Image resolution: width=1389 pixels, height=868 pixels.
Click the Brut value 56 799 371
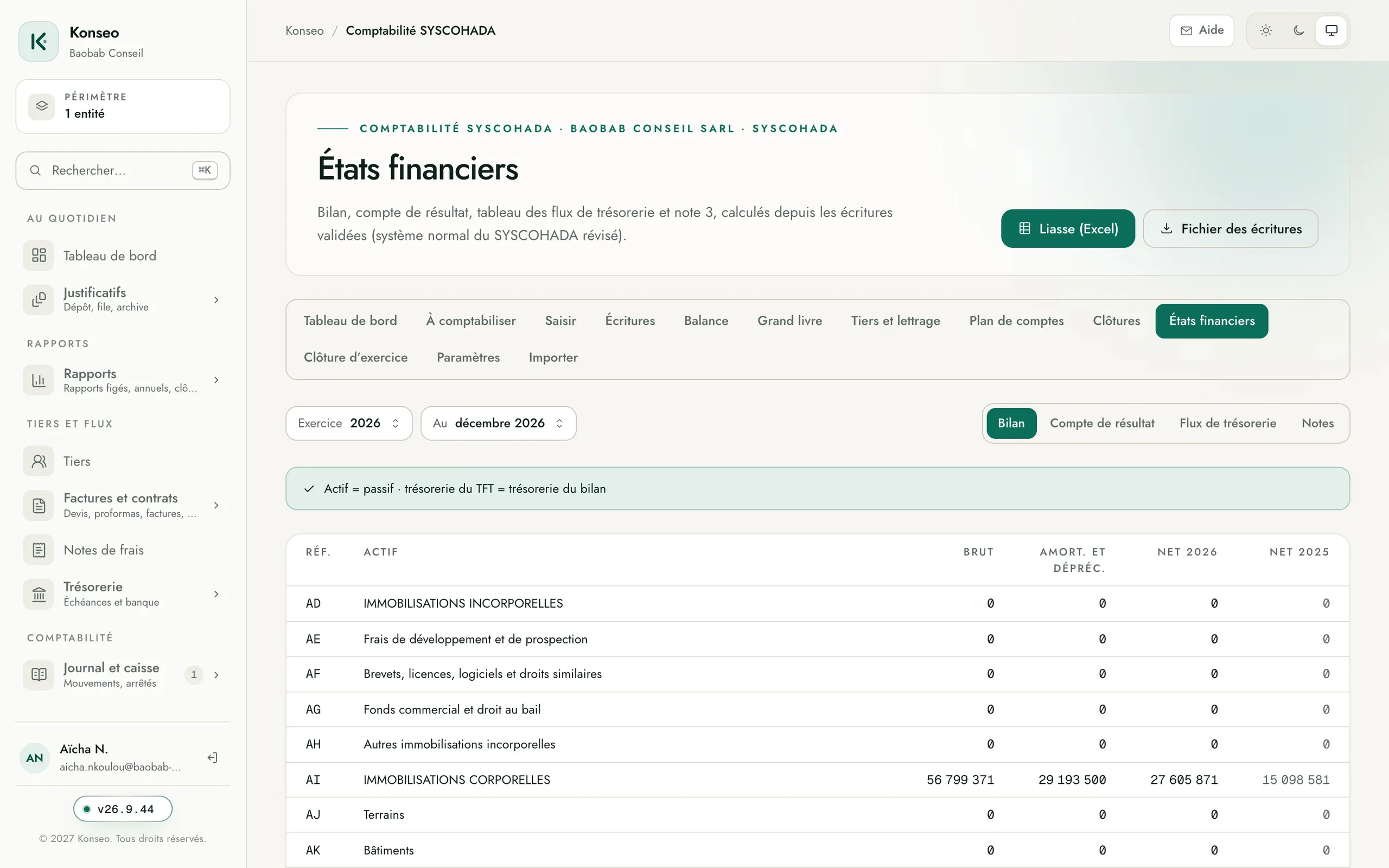click(960, 780)
